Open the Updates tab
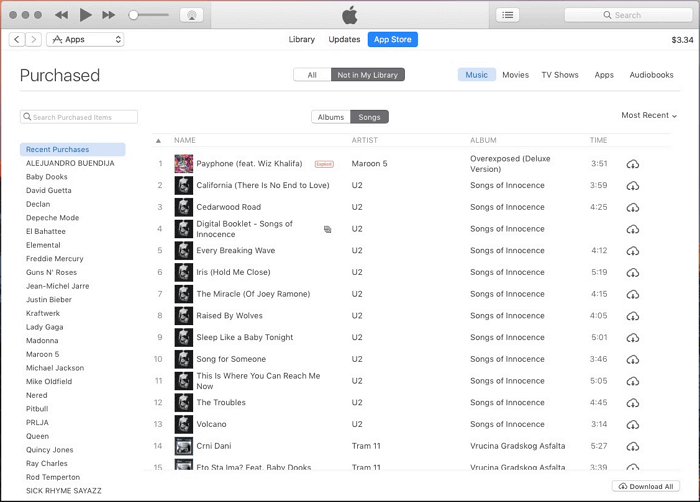Viewport: 700px width, 502px height. 344,39
